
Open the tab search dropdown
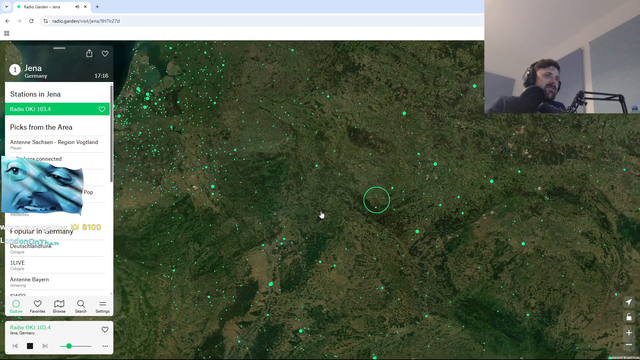point(7,7)
